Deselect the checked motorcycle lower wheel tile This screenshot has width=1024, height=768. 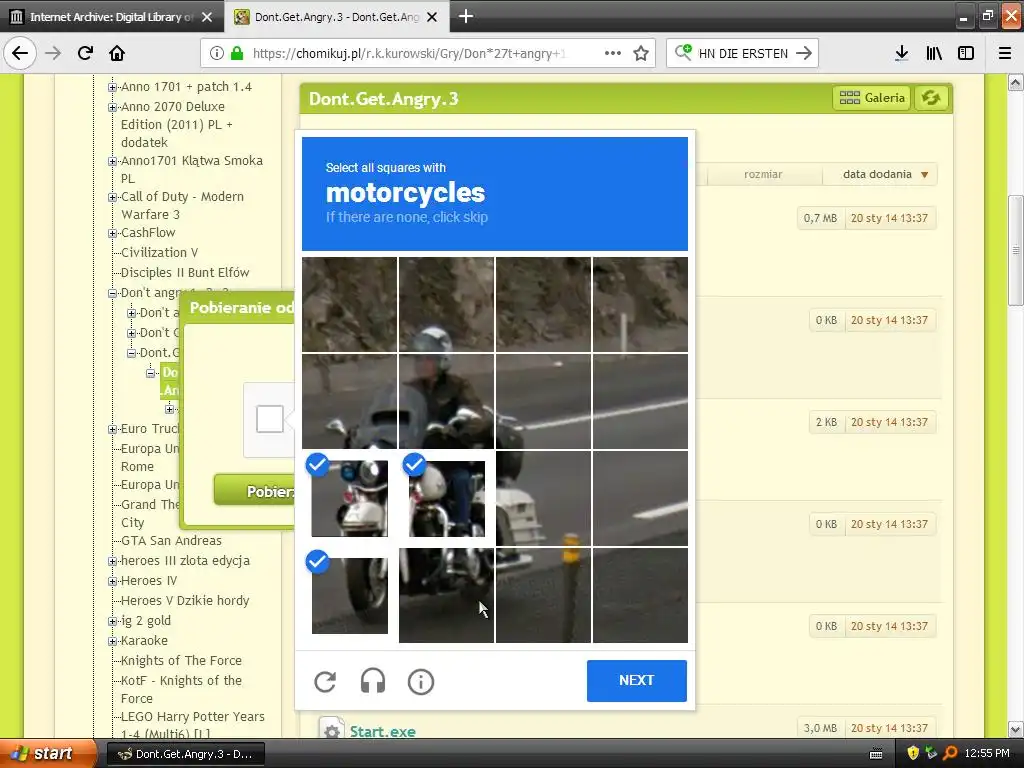click(349, 595)
